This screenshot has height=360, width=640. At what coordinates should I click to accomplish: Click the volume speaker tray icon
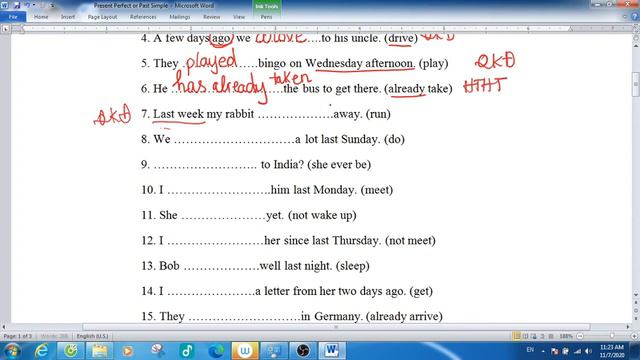pos(588,351)
